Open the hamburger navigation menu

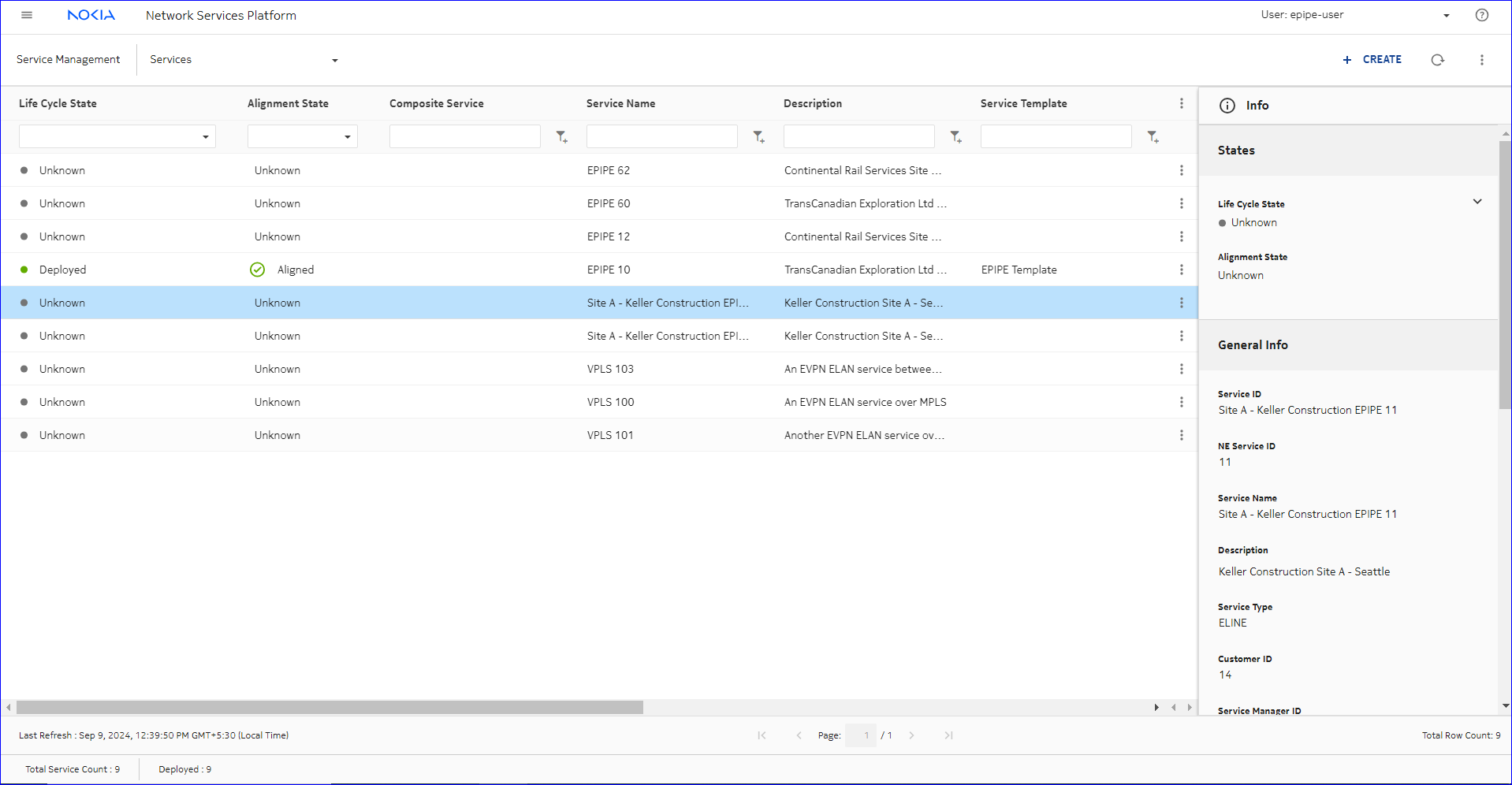pos(27,15)
